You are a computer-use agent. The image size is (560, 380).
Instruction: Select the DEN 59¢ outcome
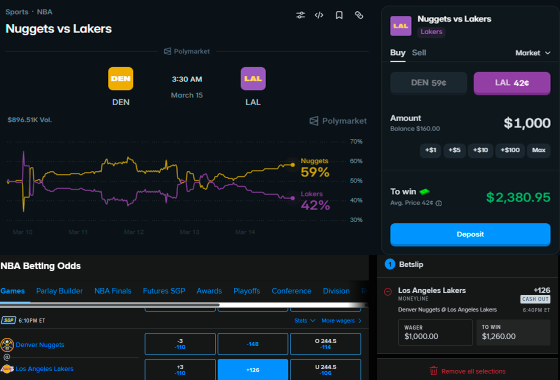click(429, 83)
